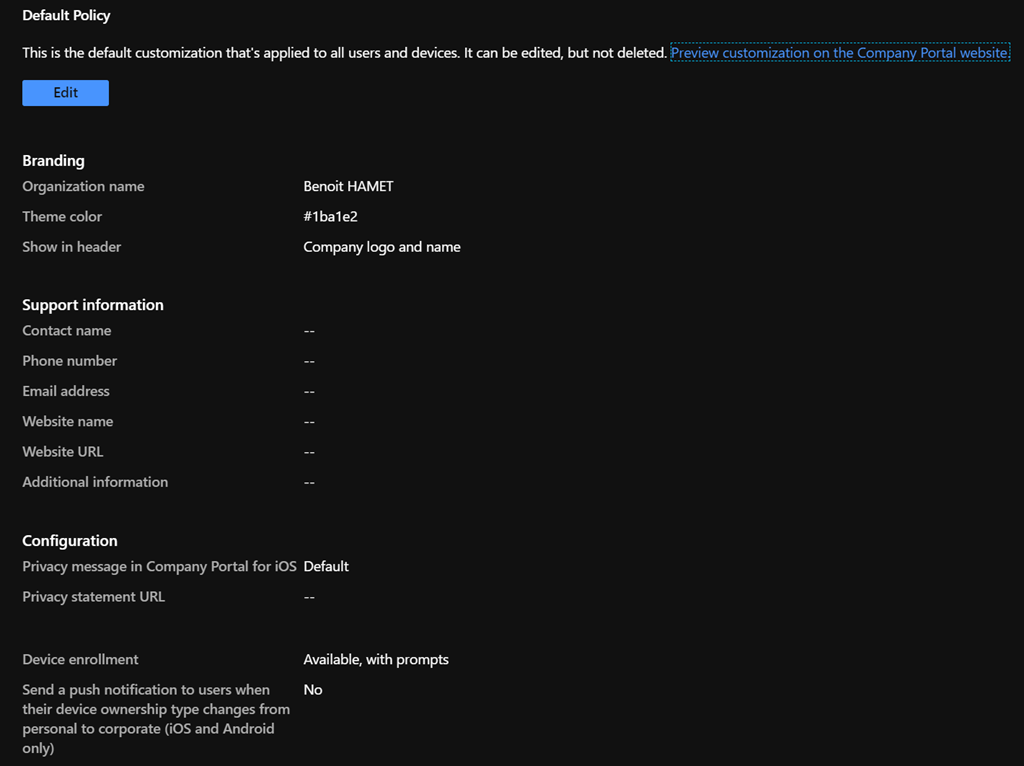This screenshot has width=1024, height=766.
Task: Click the Website name label
Action: tap(67, 422)
